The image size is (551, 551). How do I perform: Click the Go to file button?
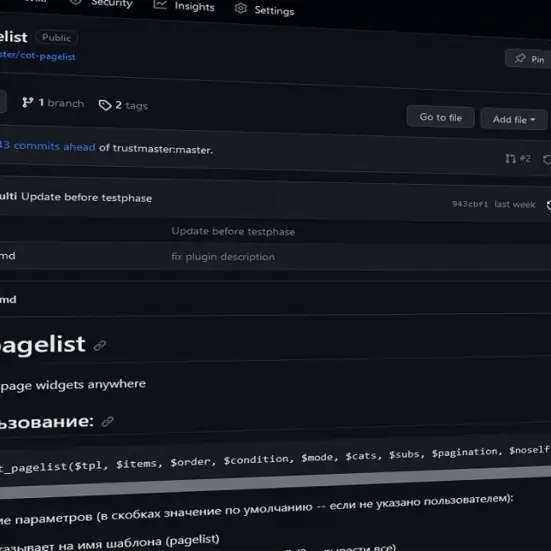[x=441, y=117]
